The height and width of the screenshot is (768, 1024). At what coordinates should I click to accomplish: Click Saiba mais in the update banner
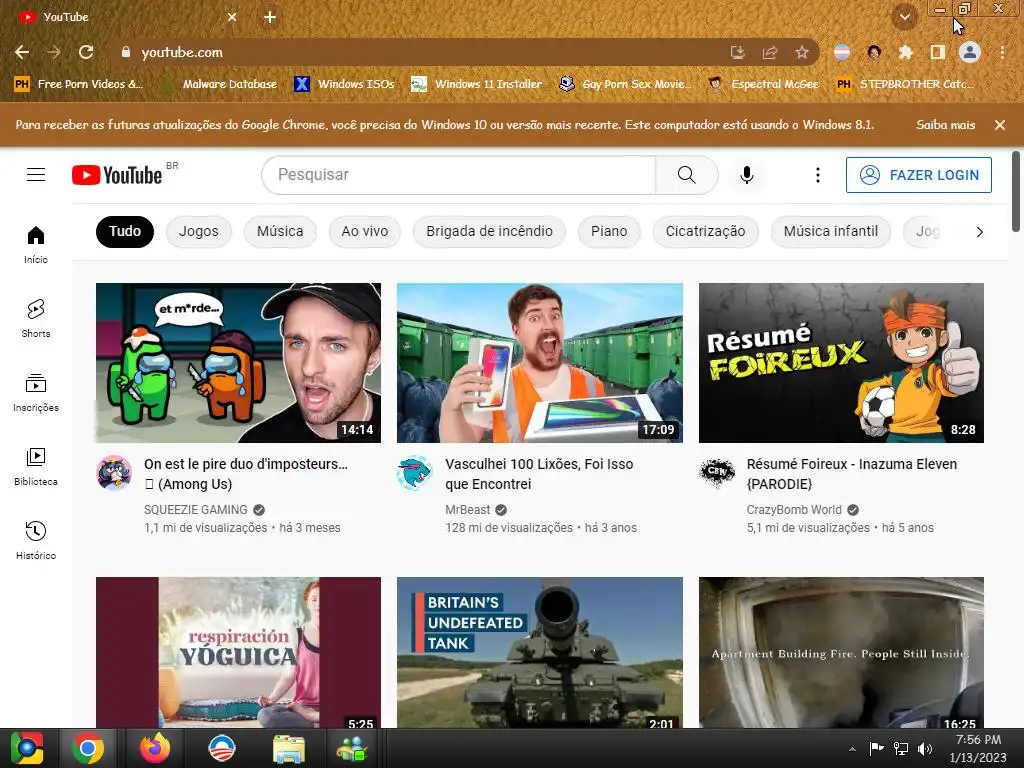(945, 125)
